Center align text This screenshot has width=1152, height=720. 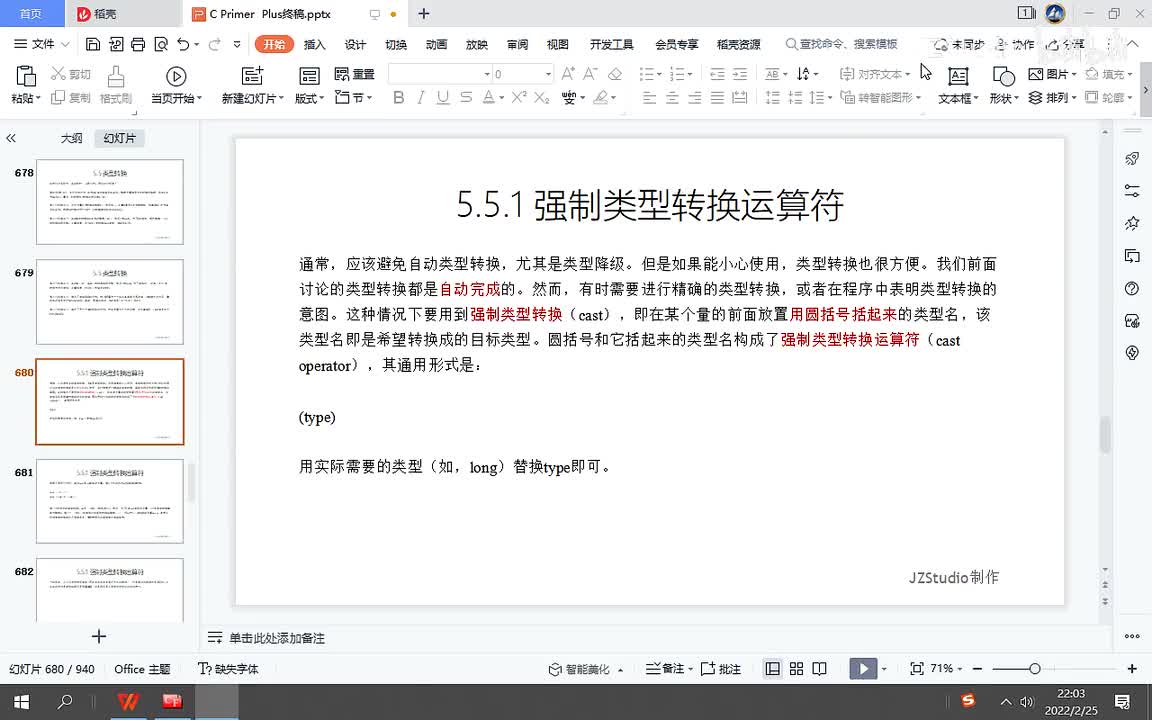click(672, 98)
